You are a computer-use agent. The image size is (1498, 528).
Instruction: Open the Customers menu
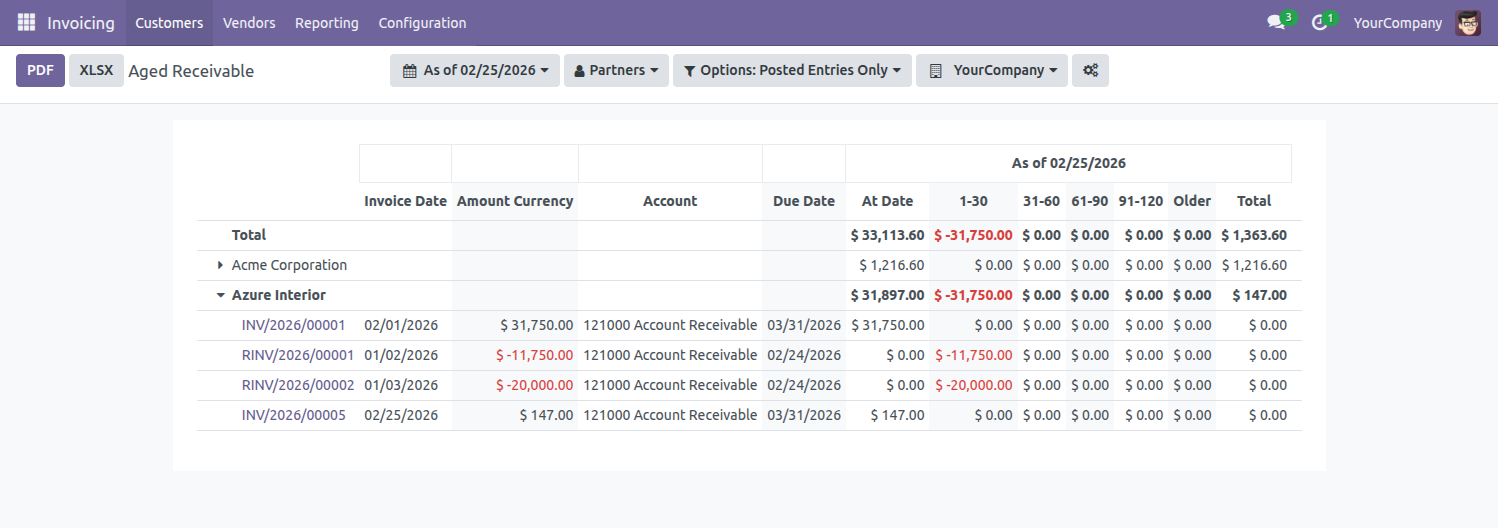coord(169,22)
